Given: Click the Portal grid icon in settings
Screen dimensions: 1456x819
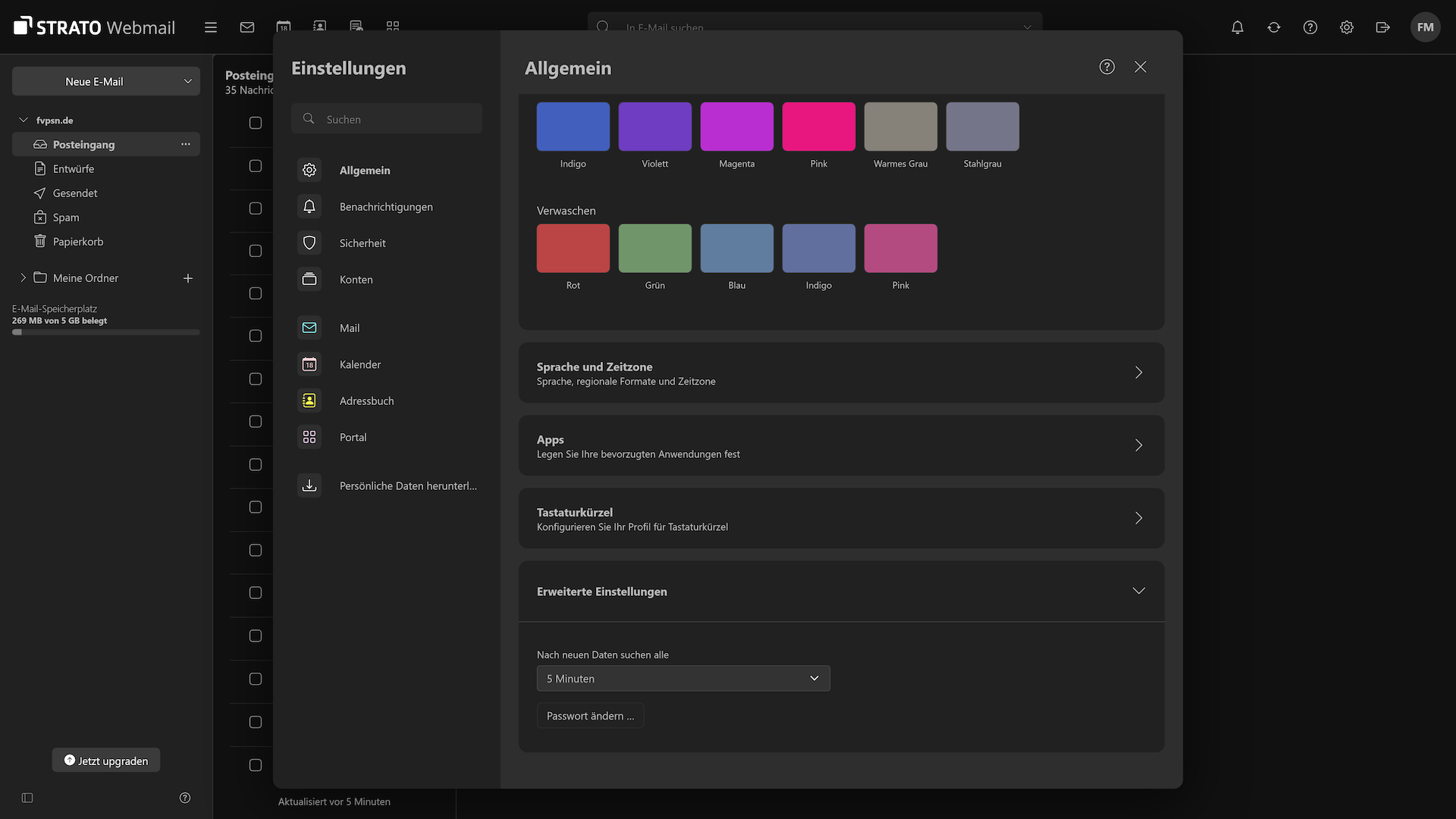Looking at the screenshot, I should pyautogui.click(x=309, y=437).
